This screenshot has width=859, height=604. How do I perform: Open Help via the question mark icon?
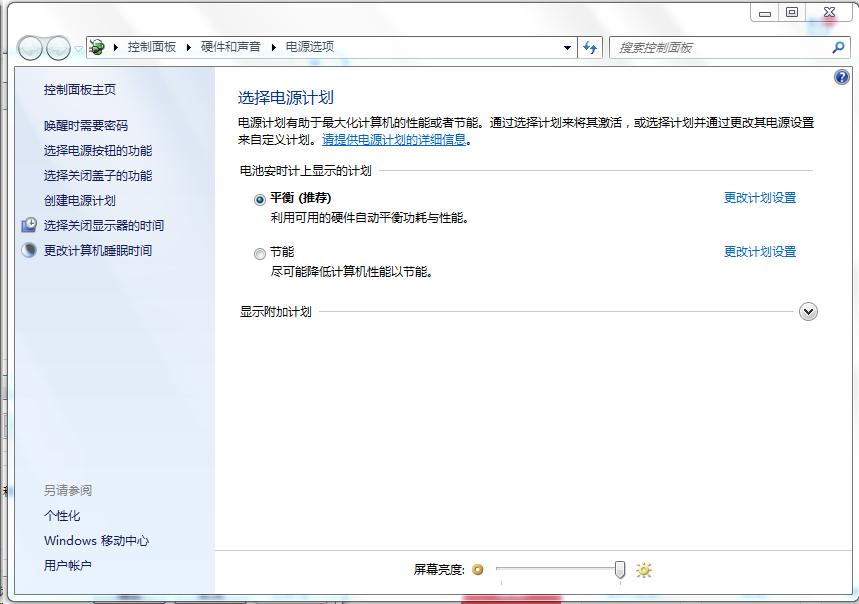click(x=841, y=76)
